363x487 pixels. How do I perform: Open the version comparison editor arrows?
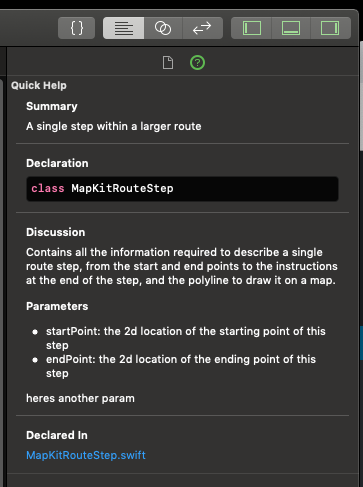click(x=202, y=28)
